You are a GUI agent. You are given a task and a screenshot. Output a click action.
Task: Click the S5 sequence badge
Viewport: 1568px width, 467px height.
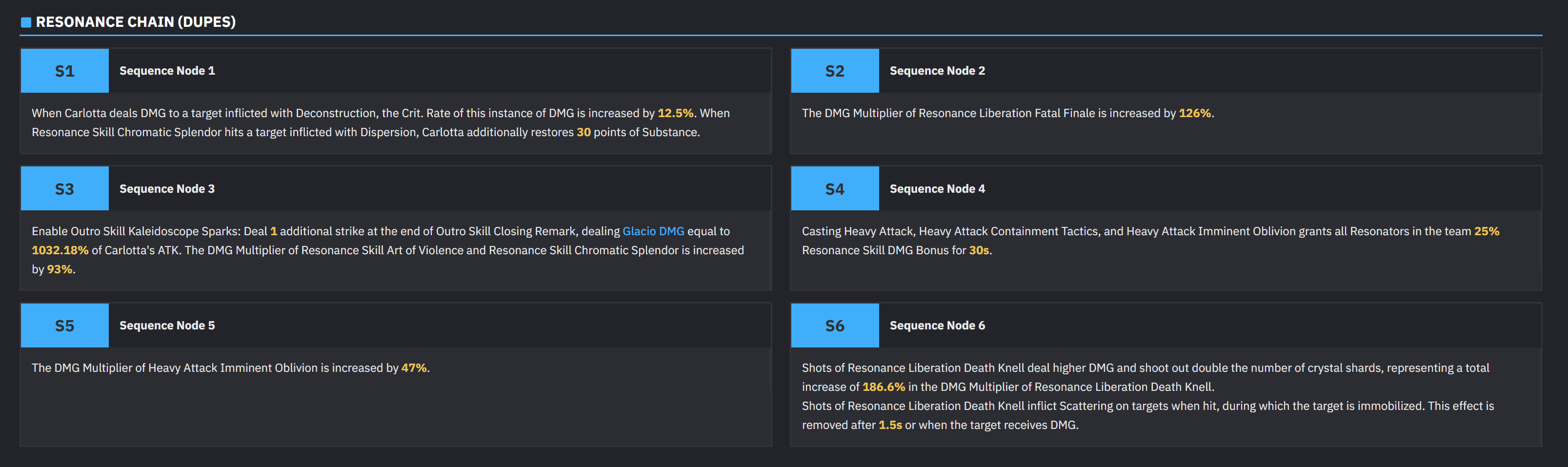[x=64, y=326]
